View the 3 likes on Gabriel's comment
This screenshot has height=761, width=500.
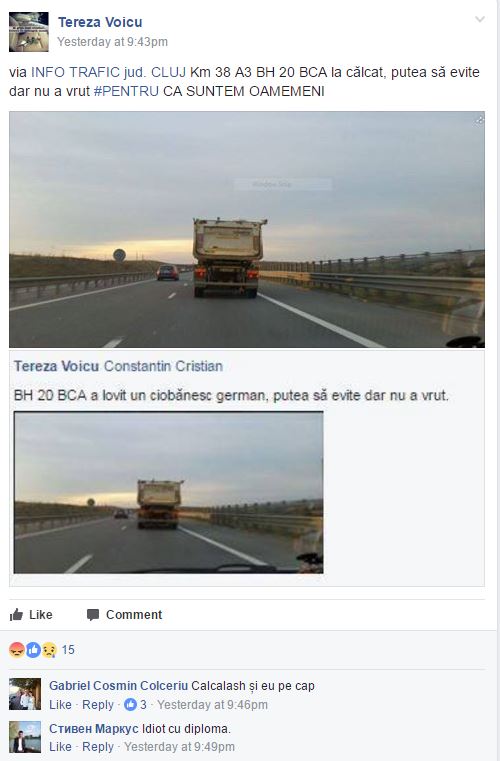(x=135, y=705)
